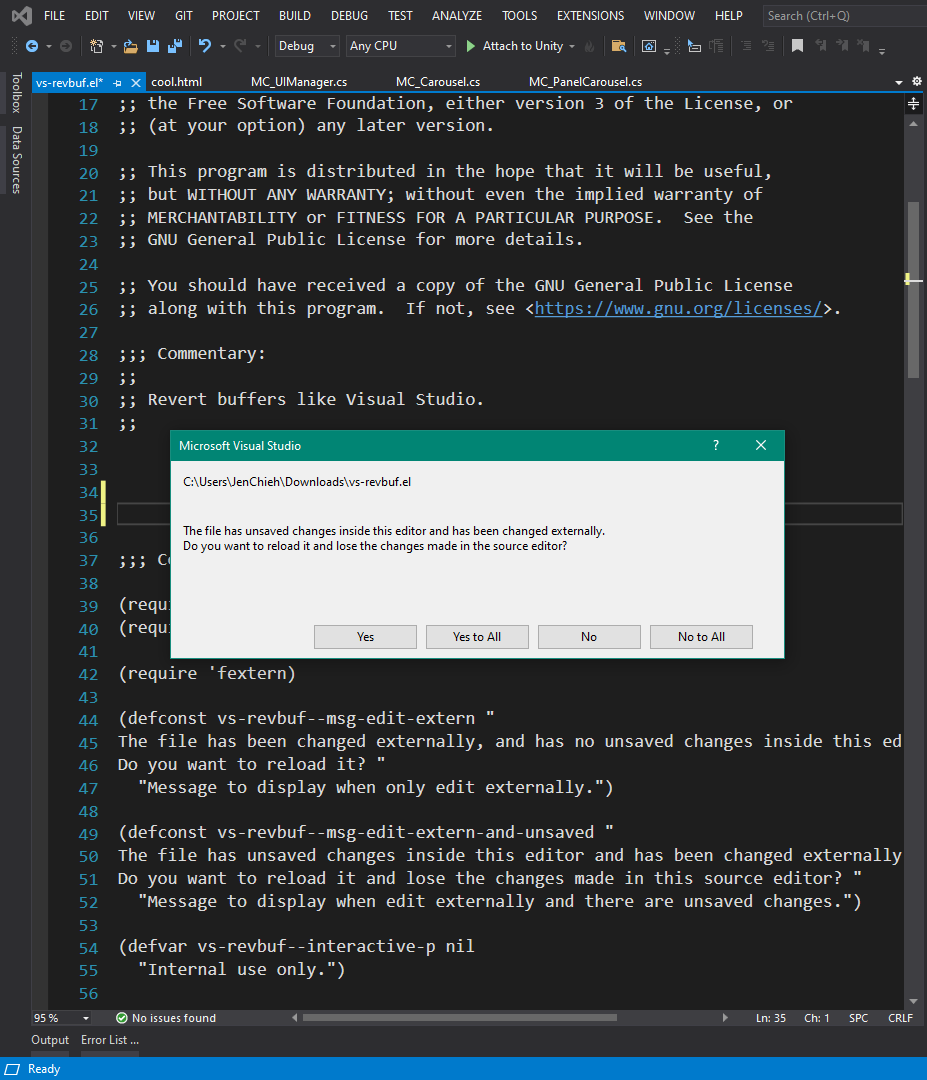Image resolution: width=927 pixels, height=1080 pixels.
Task: Click the No issues found checkmark icon
Action: tap(122, 1018)
